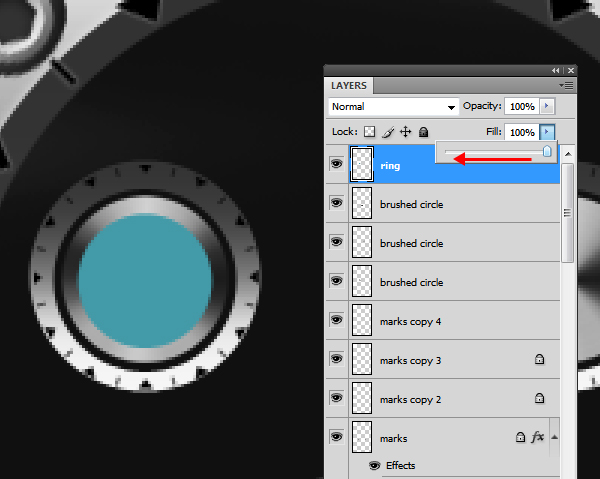The image size is (600, 479).
Task: Select the second brushed circle layer name
Action: click(411, 243)
